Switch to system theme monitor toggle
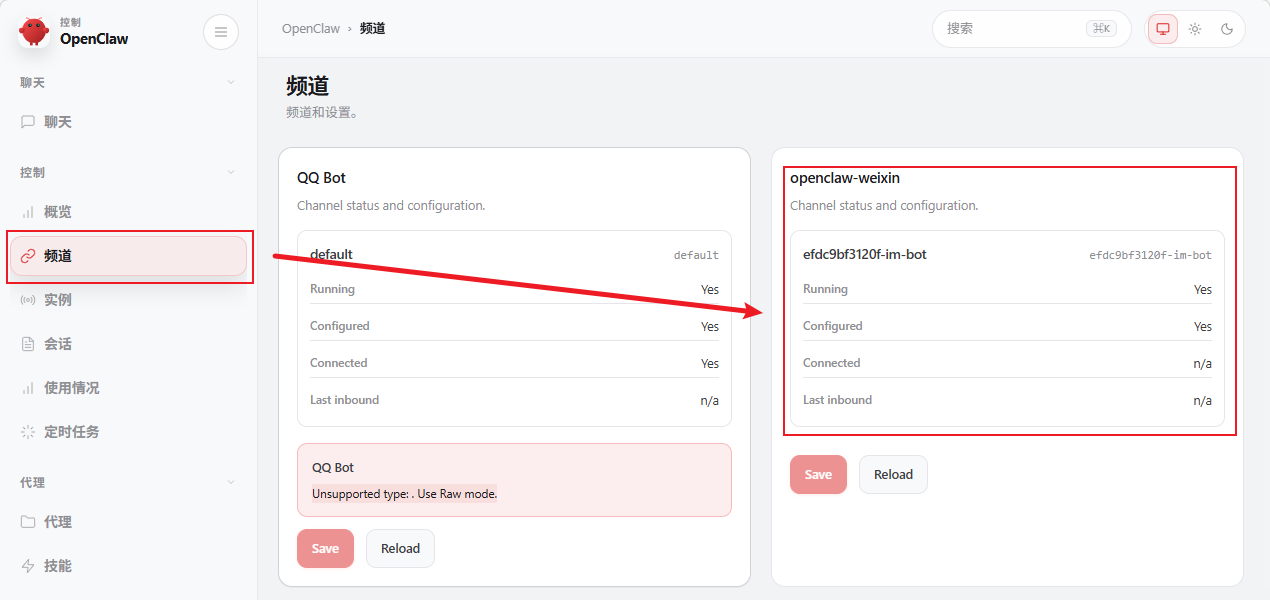 [x=1163, y=29]
